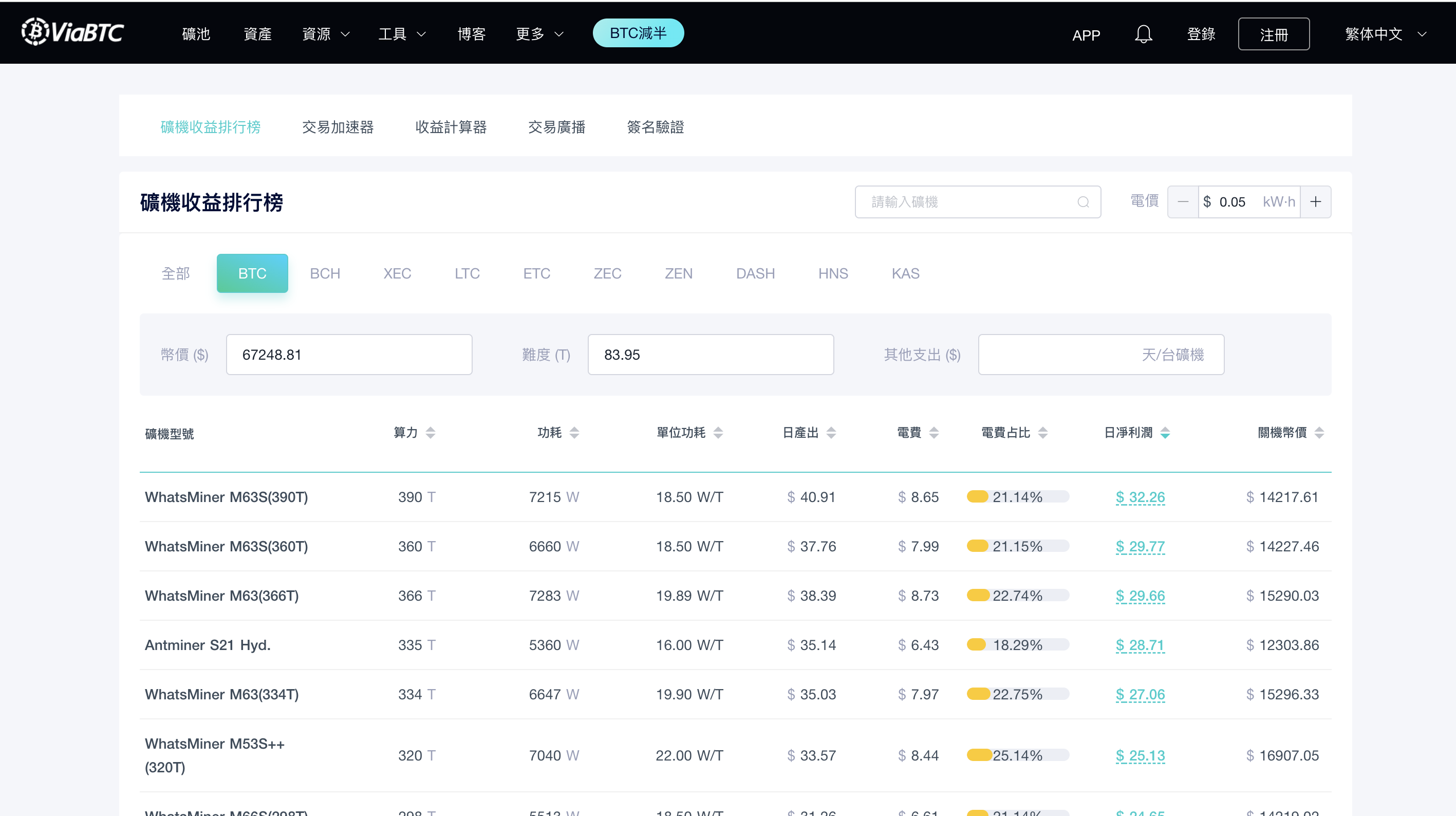Click the 21.14% electricity ratio bar
The image size is (1456, 816).
click(x=1017, y=497)
